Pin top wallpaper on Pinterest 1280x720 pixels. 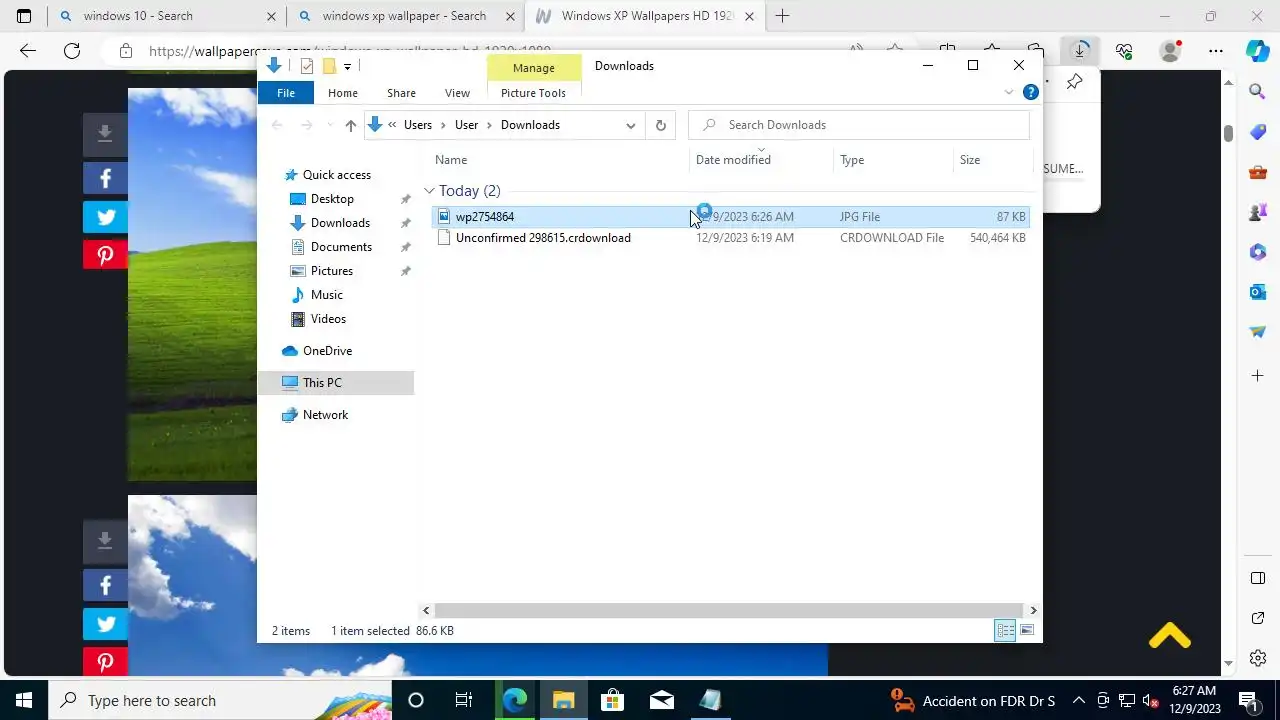(x=105, y=255)
